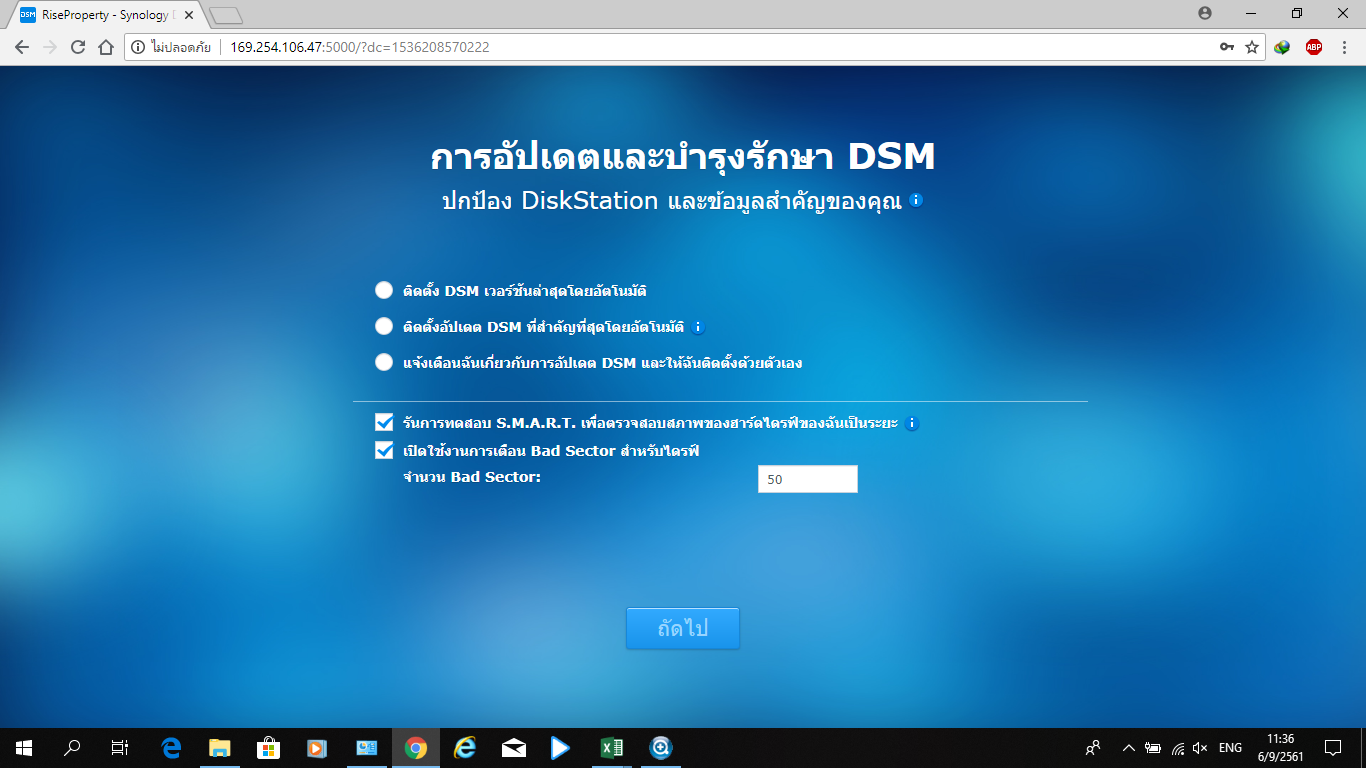The image size is (1366, 768).
Task: Select automatic install of latest DSM version
Action: (384, 290)
